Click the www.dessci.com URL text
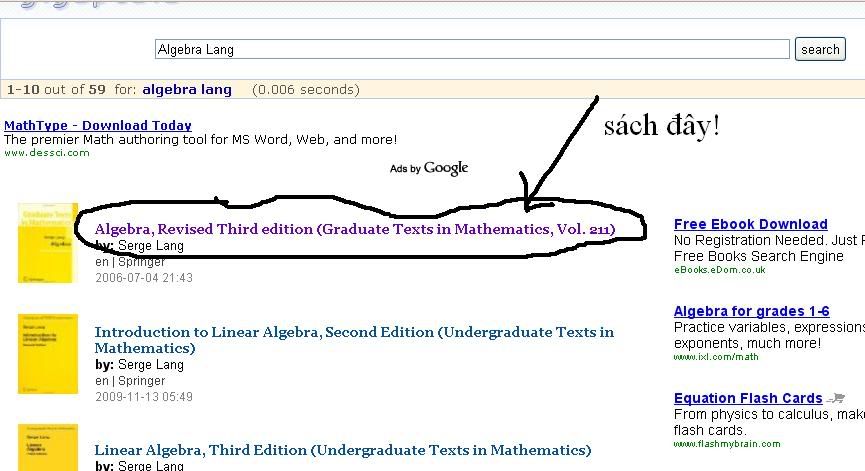Image resolution: width=865 pixels, height=471 pixels. (x=46, y=153)
